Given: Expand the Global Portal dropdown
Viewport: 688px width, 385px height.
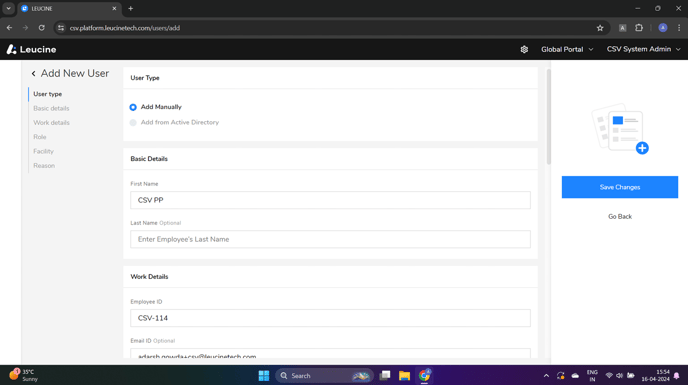Looking at the screenshot, I should [567, 50].
